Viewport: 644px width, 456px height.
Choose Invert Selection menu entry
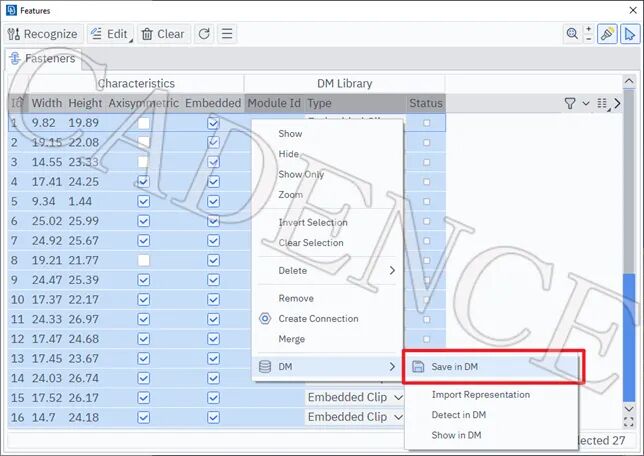click(x=327, y=222)
